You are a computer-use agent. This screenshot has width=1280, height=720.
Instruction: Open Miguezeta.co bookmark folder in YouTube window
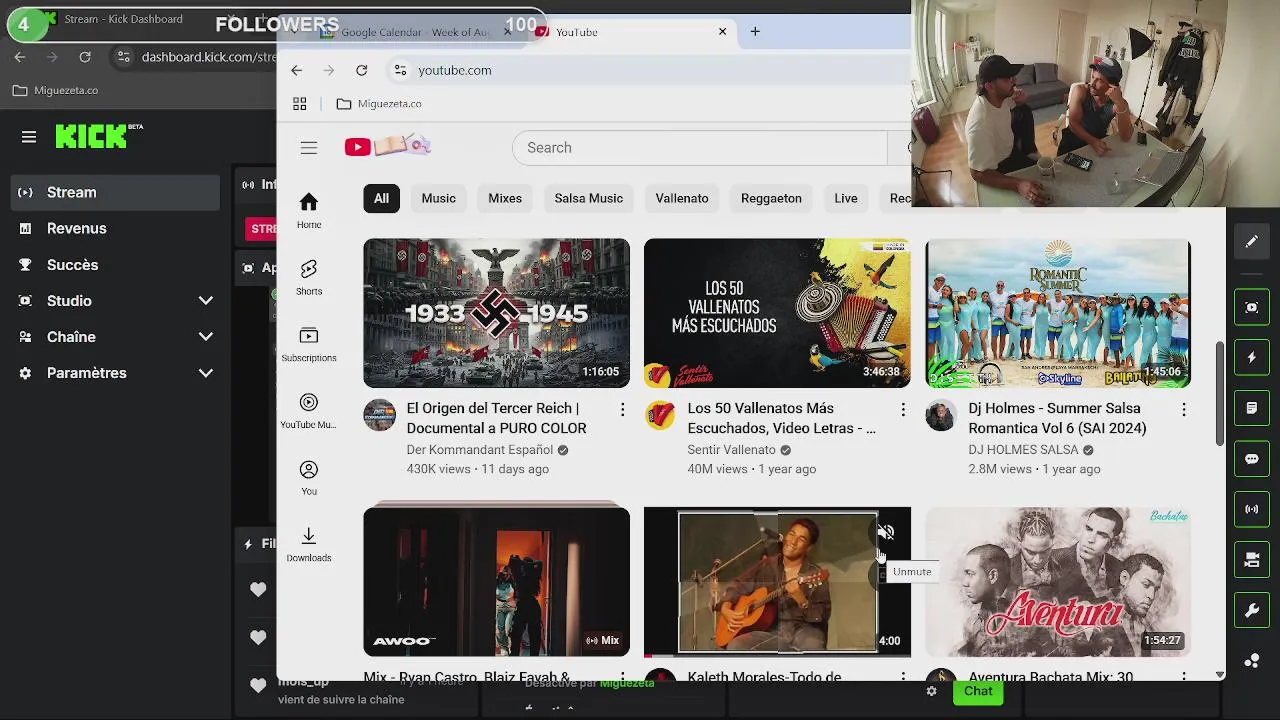point(379,104)
